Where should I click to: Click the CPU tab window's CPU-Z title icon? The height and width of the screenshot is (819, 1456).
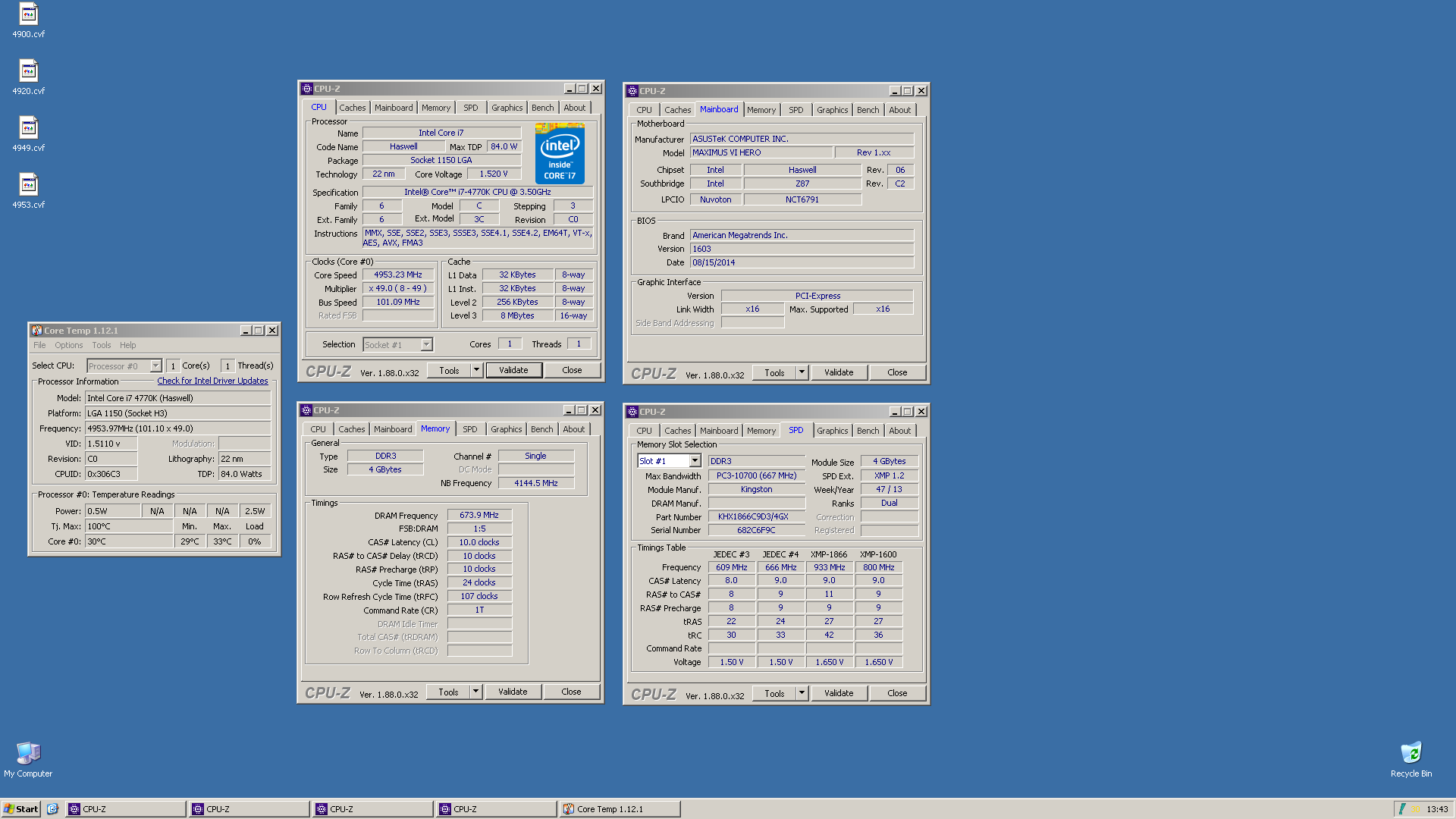307,89
